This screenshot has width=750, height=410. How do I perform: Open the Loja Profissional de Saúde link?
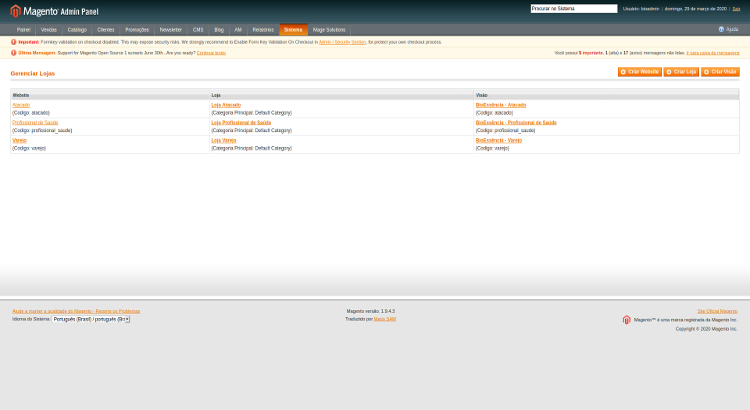(241, 123)
